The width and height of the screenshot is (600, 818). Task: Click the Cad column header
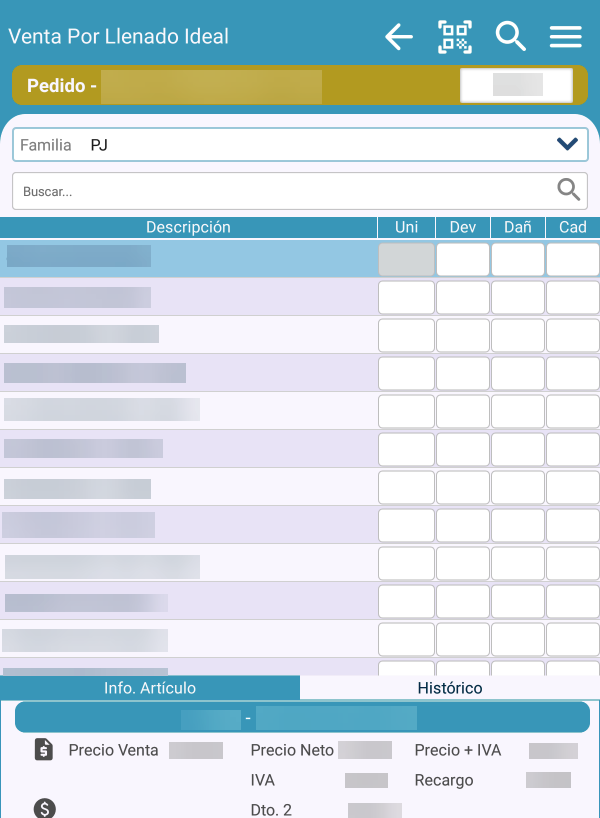coord(572,227)
